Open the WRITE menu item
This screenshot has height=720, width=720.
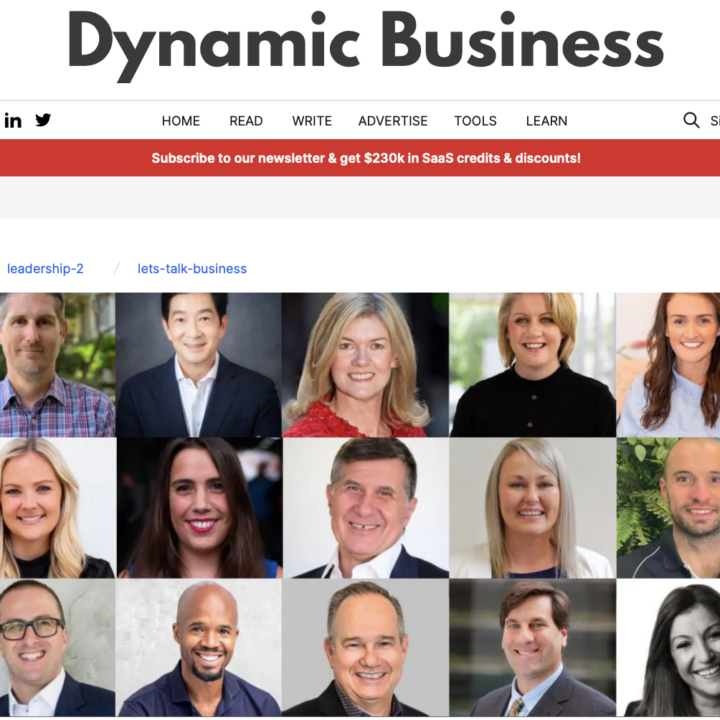[312, 121]
